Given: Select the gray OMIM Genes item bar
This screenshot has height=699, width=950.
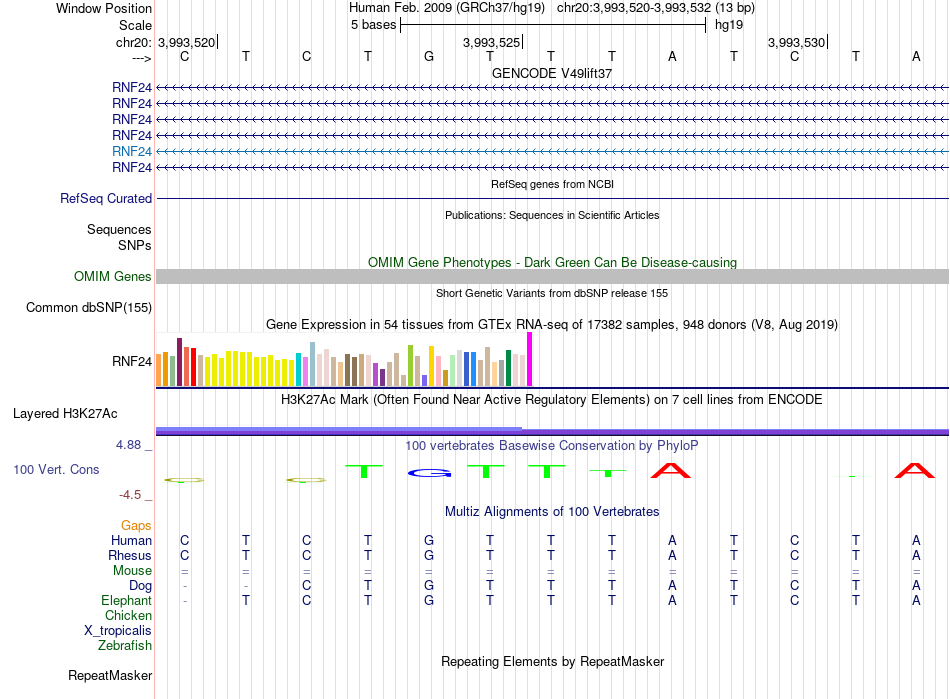Looking at the screenshot, I should pos(552,277).
